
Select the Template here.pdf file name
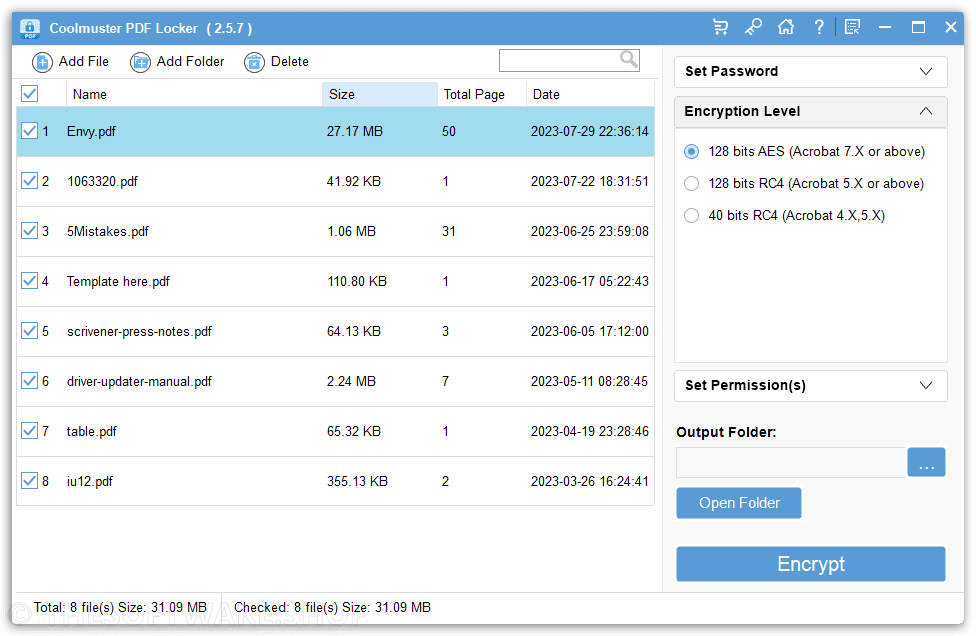118,281
